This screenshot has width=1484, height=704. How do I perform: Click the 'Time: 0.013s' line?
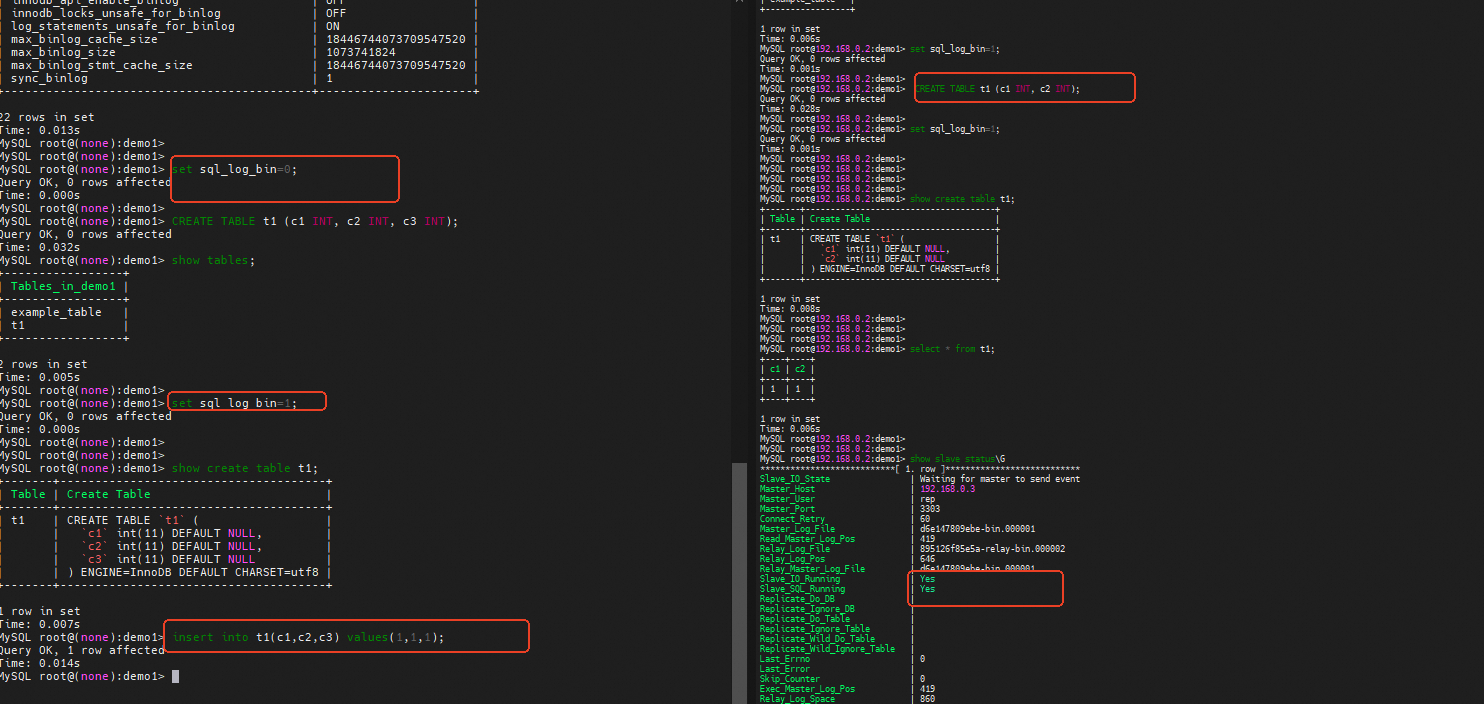pyautogui.click(x=40, y=130)
